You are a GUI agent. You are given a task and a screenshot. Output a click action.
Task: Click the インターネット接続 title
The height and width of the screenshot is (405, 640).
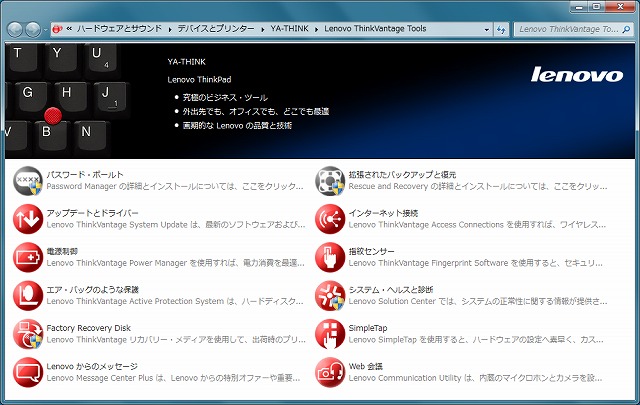383,213
